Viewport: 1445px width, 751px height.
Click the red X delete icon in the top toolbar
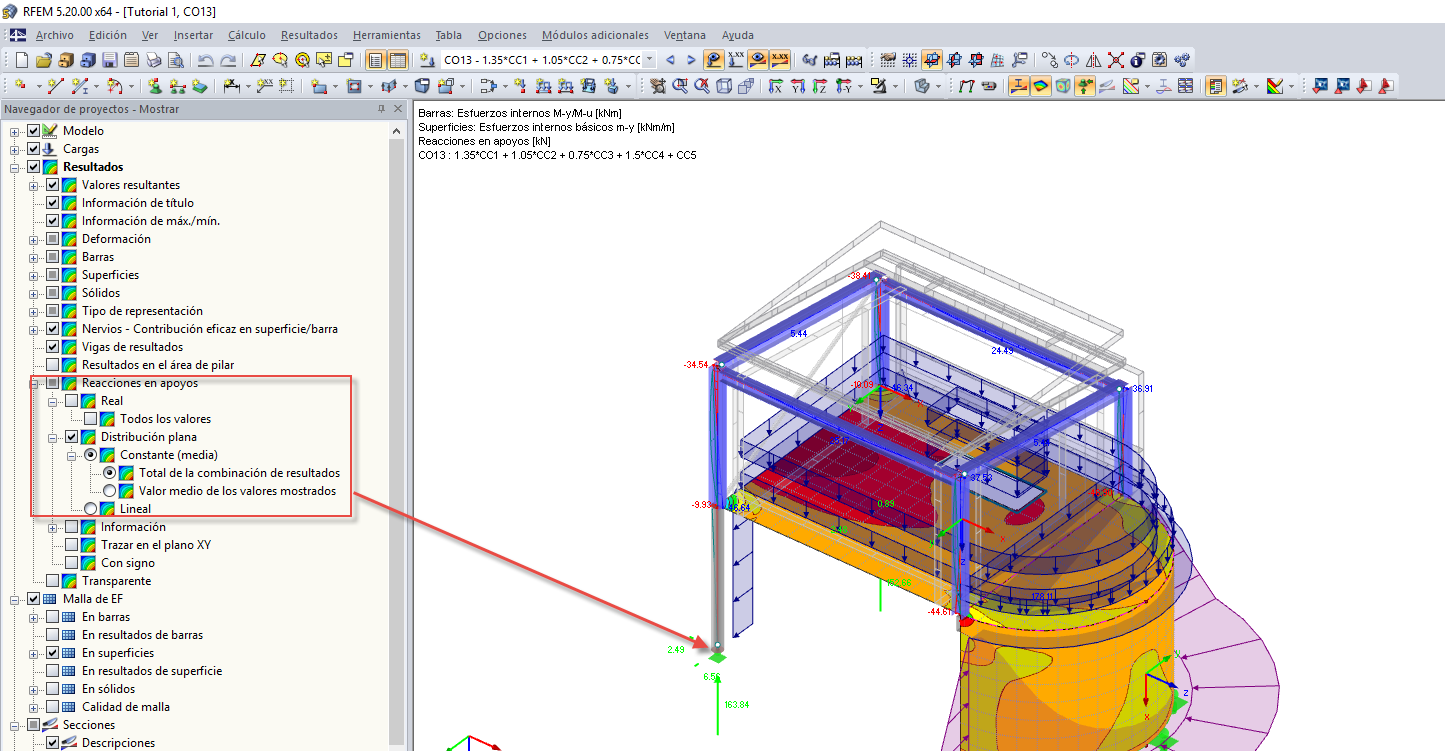(x=1116, y=60)
